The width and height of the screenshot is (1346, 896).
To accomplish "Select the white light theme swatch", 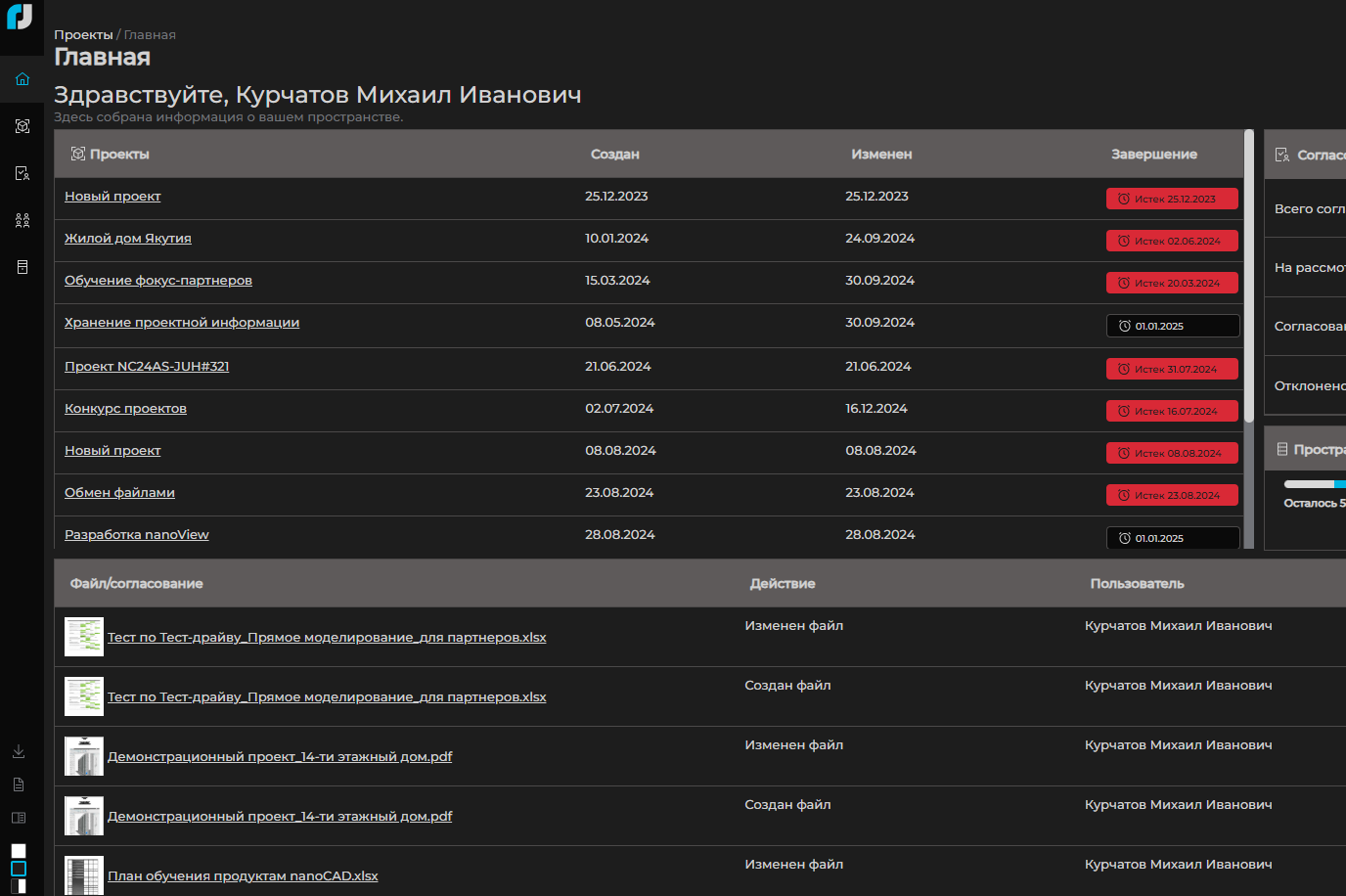I will tap(19, 851).
